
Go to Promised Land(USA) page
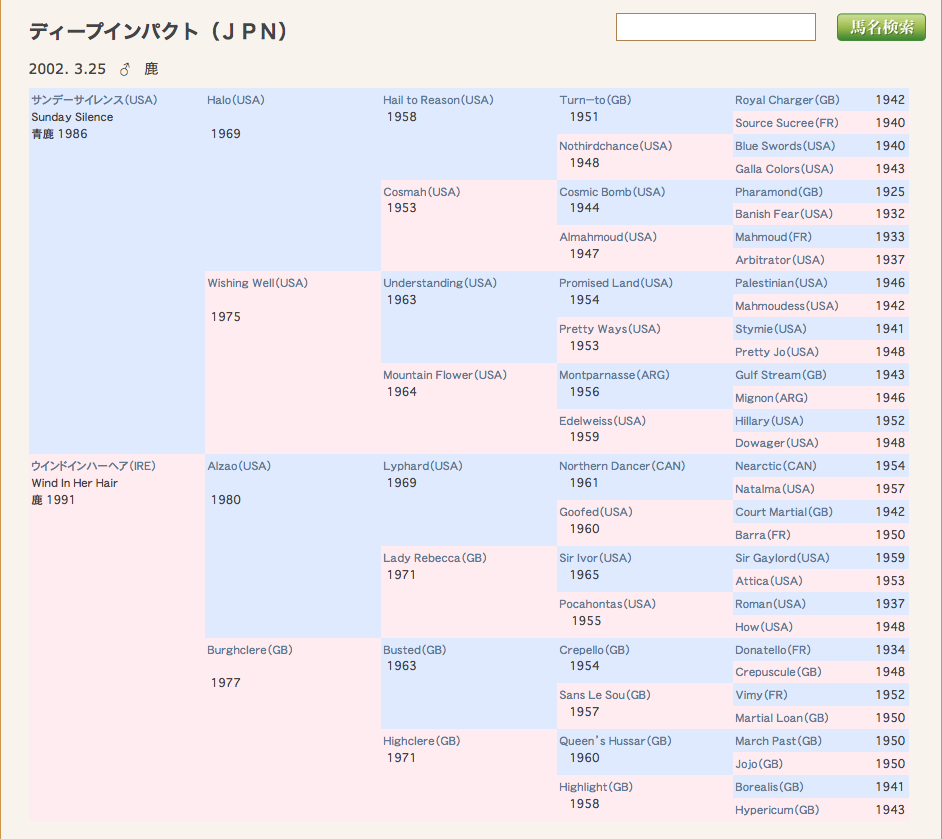coord(615,283)
